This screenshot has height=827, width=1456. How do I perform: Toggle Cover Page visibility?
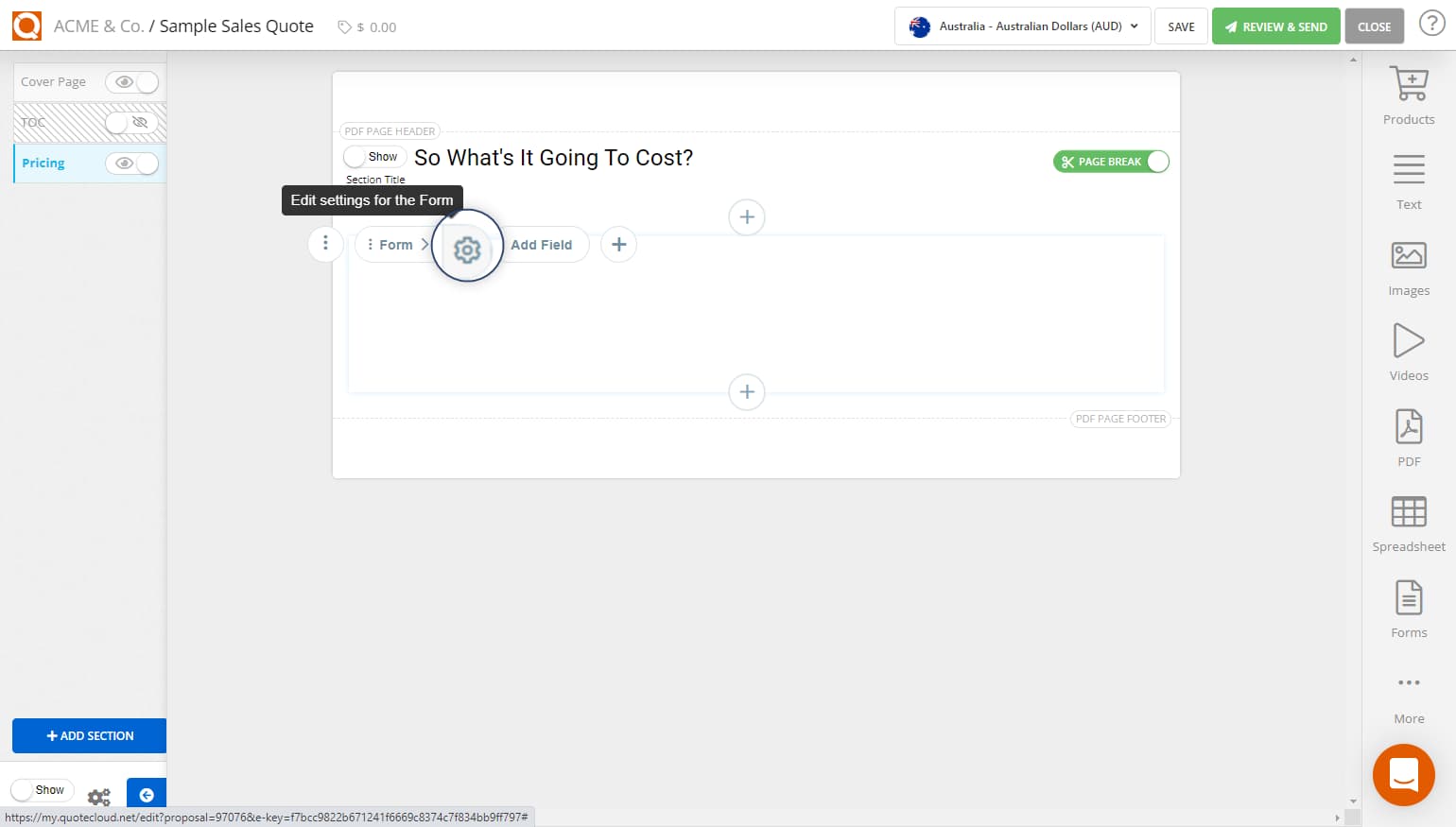132,82
